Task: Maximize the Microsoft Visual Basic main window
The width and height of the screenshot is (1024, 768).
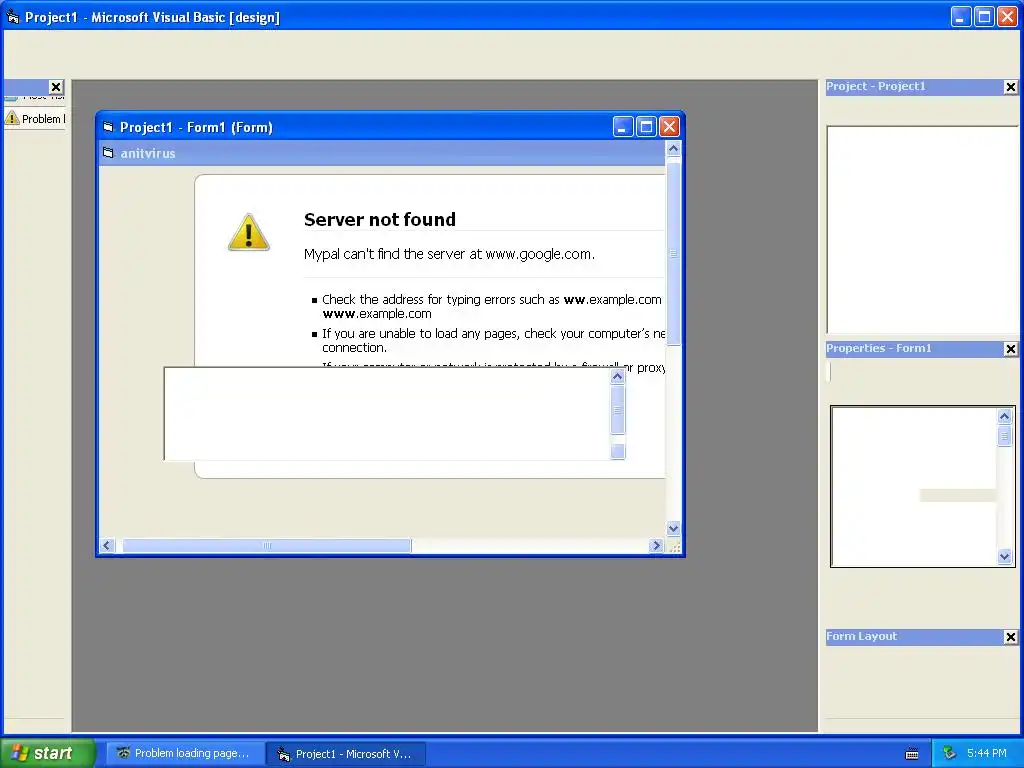Action: click(x=984, y=17)
